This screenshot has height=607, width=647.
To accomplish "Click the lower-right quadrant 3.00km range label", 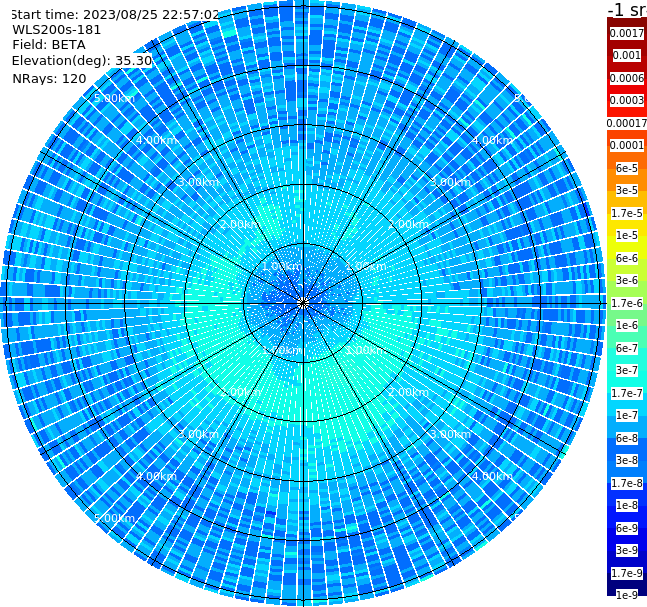I will (x=450, y=434).
